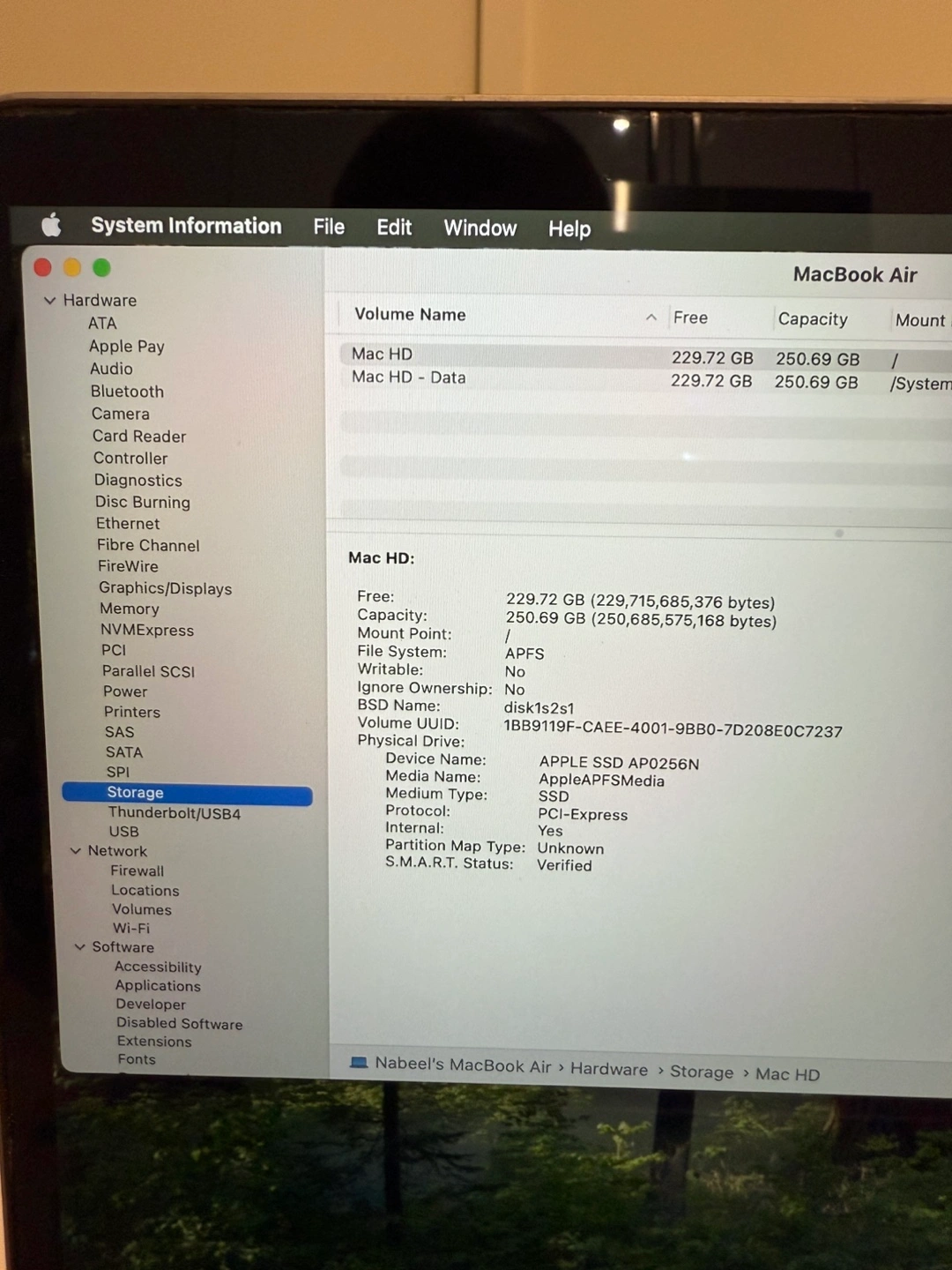This screenshot has width=952, height=1270.
Task: Select Volumes under Network
Action: pos(142,909)
